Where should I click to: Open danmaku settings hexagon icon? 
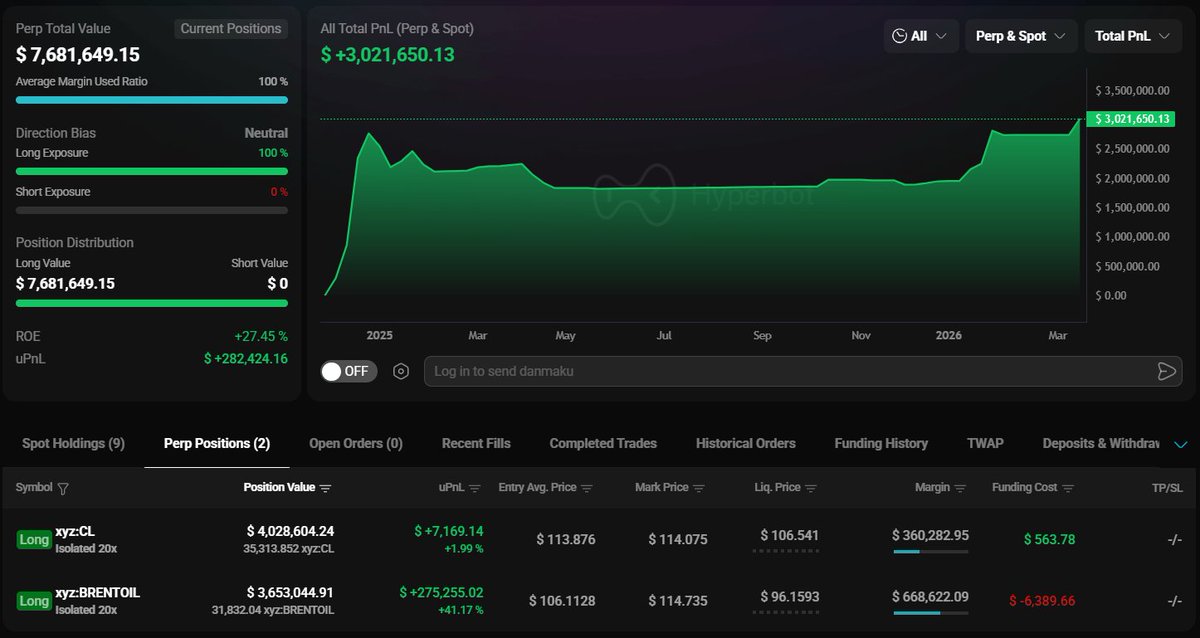[x=401, y=371]
